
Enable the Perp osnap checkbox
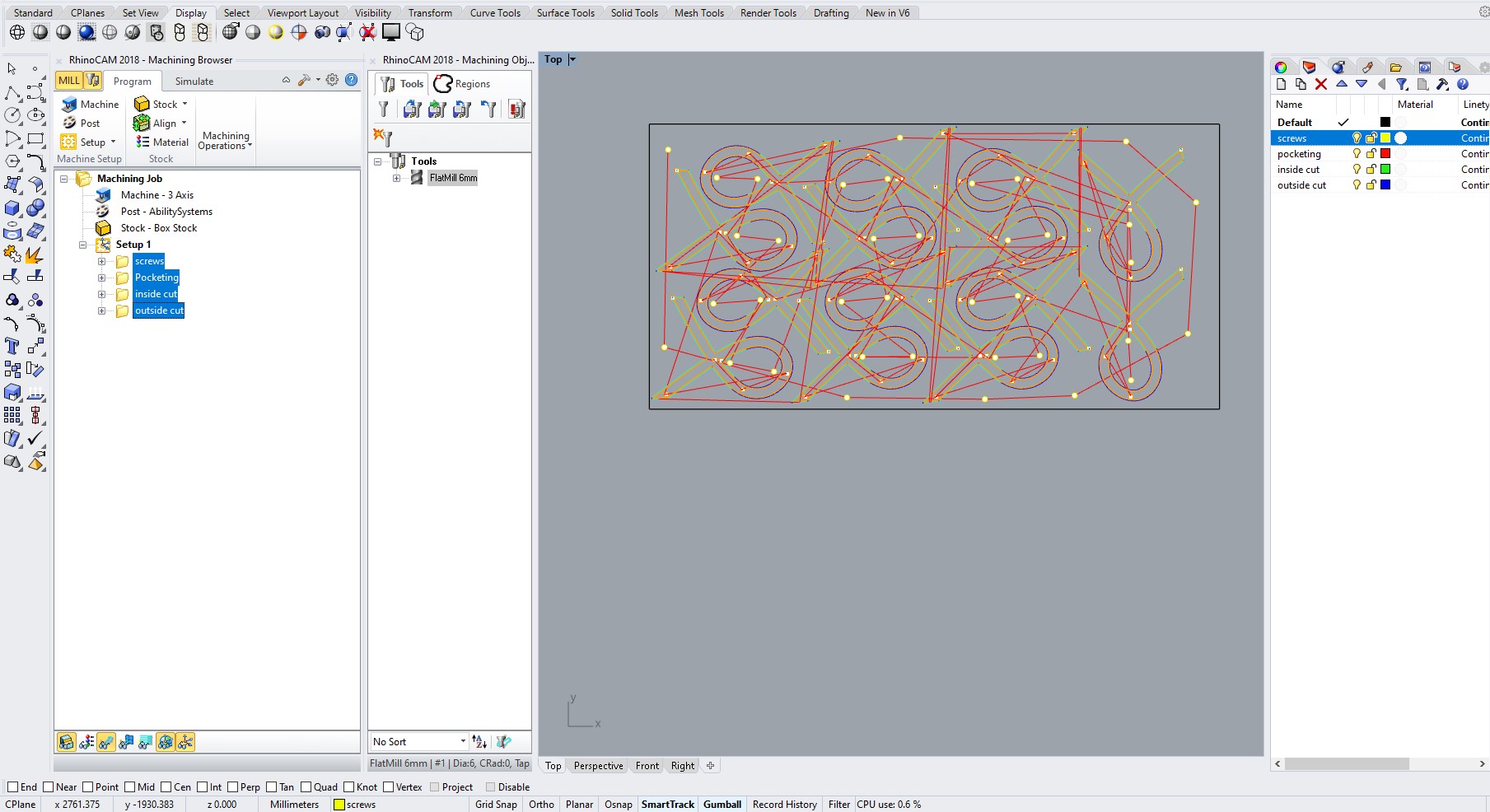(x=232, y=787)
